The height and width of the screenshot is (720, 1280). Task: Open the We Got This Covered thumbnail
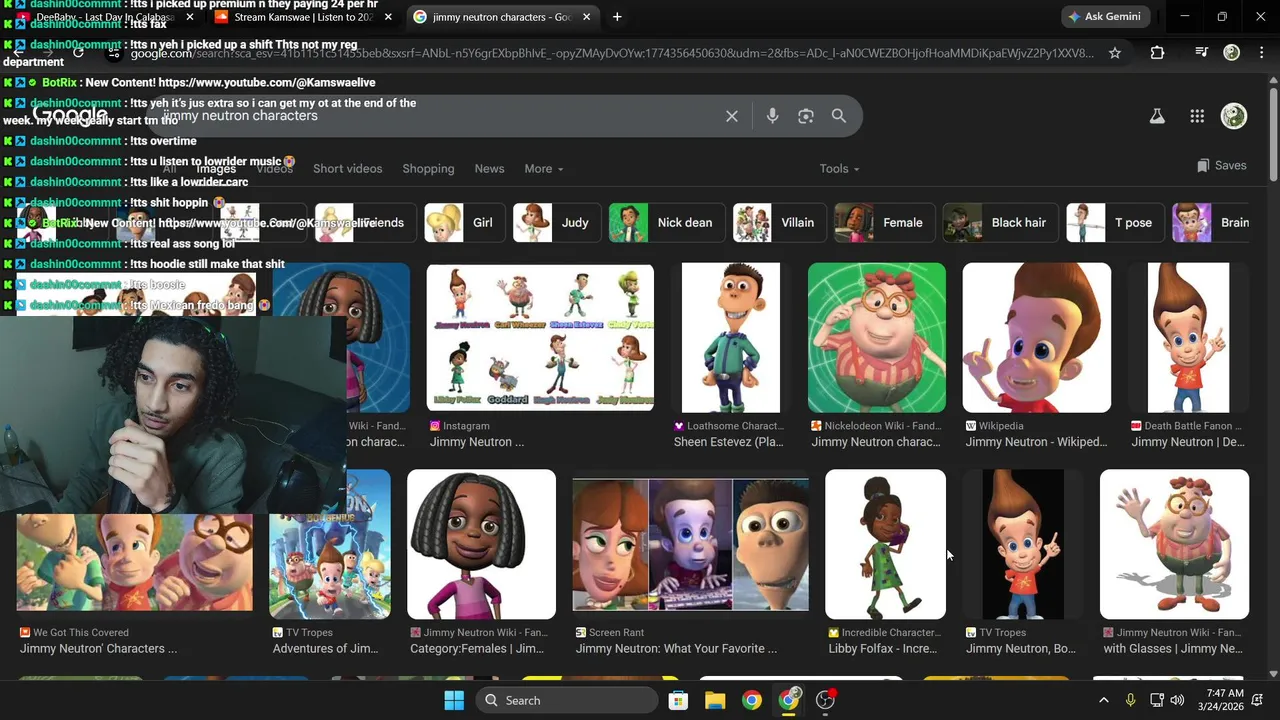click(x=135, y=562)
